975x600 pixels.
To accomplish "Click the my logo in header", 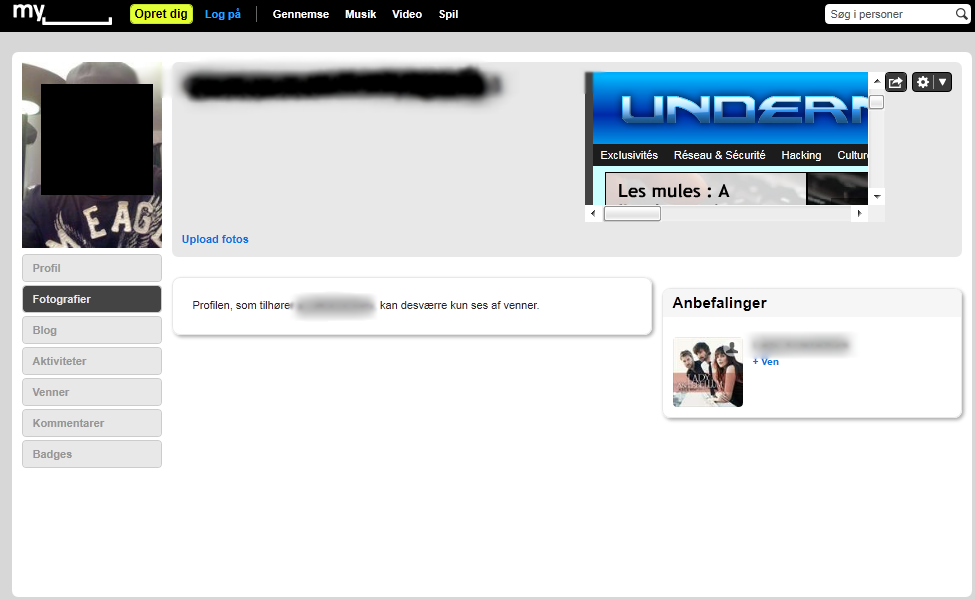I will coord(62,14).
